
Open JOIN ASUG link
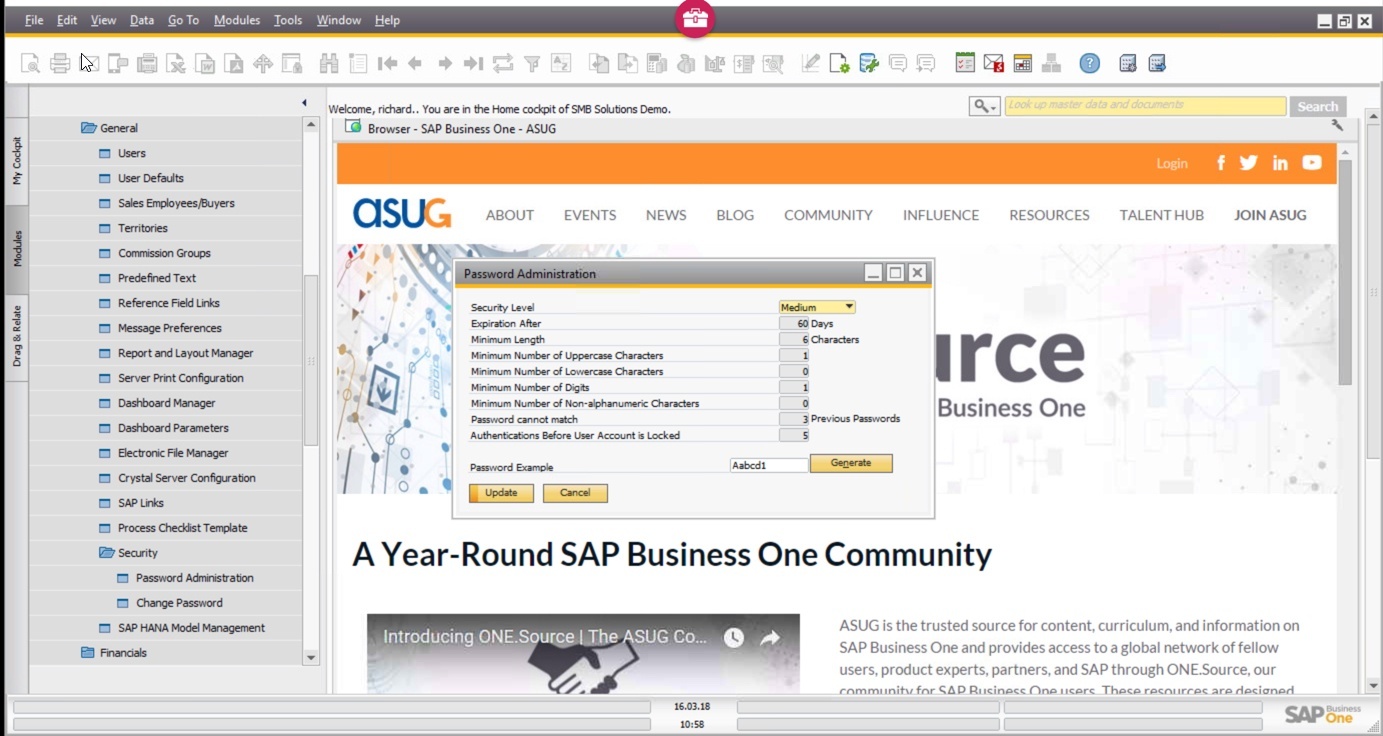(1270, 215)
